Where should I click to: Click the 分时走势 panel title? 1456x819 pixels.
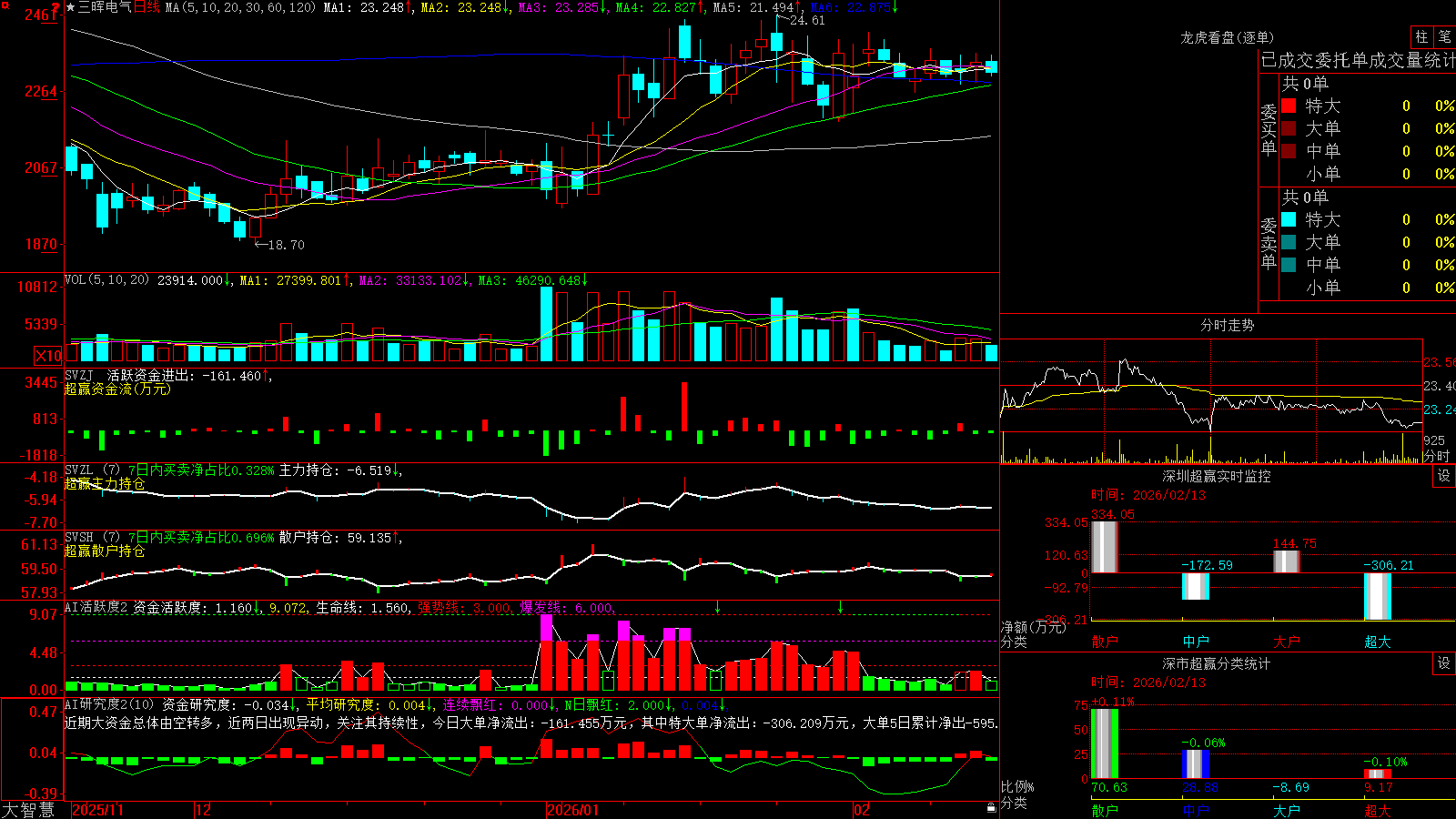[1227, 325]
